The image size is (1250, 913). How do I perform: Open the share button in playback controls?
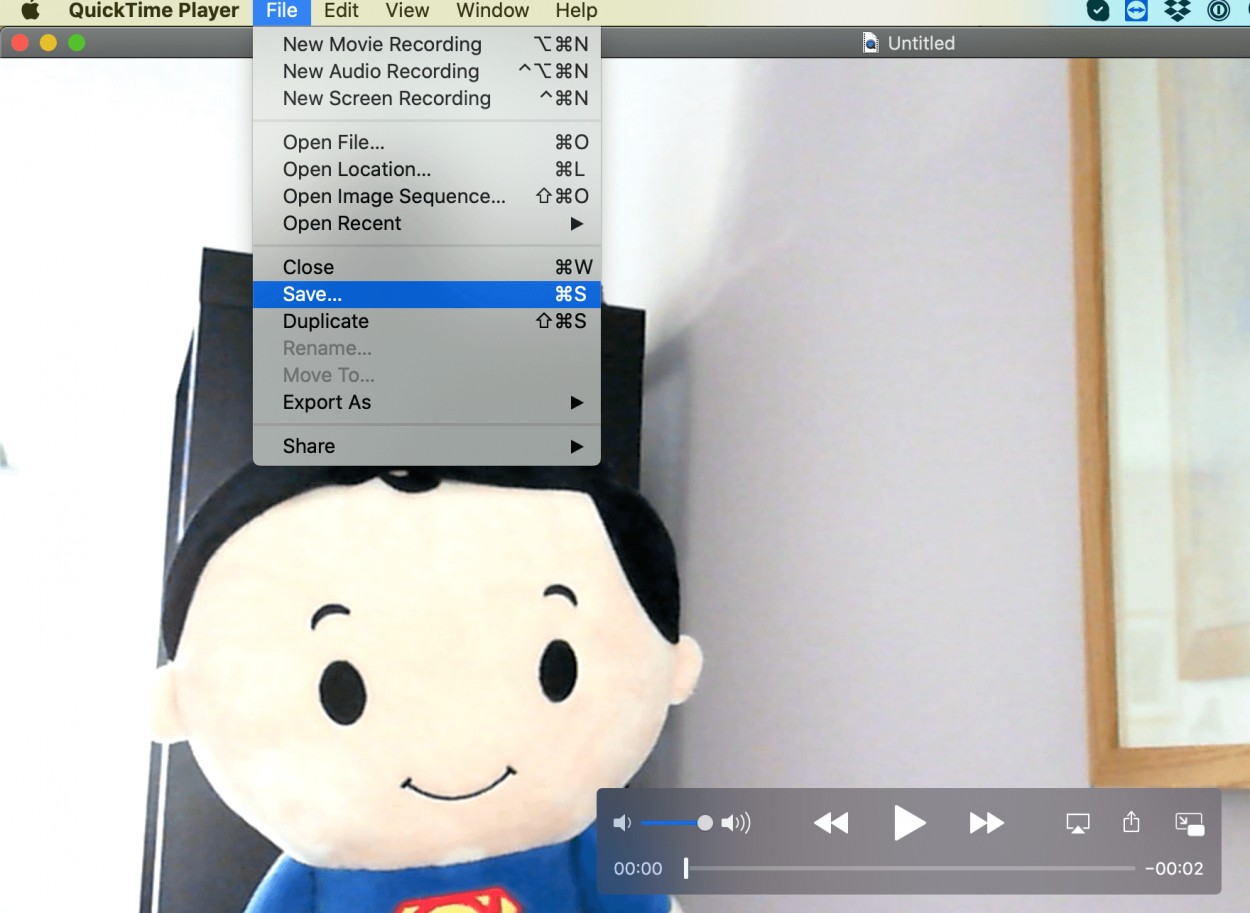[1131, 822]
